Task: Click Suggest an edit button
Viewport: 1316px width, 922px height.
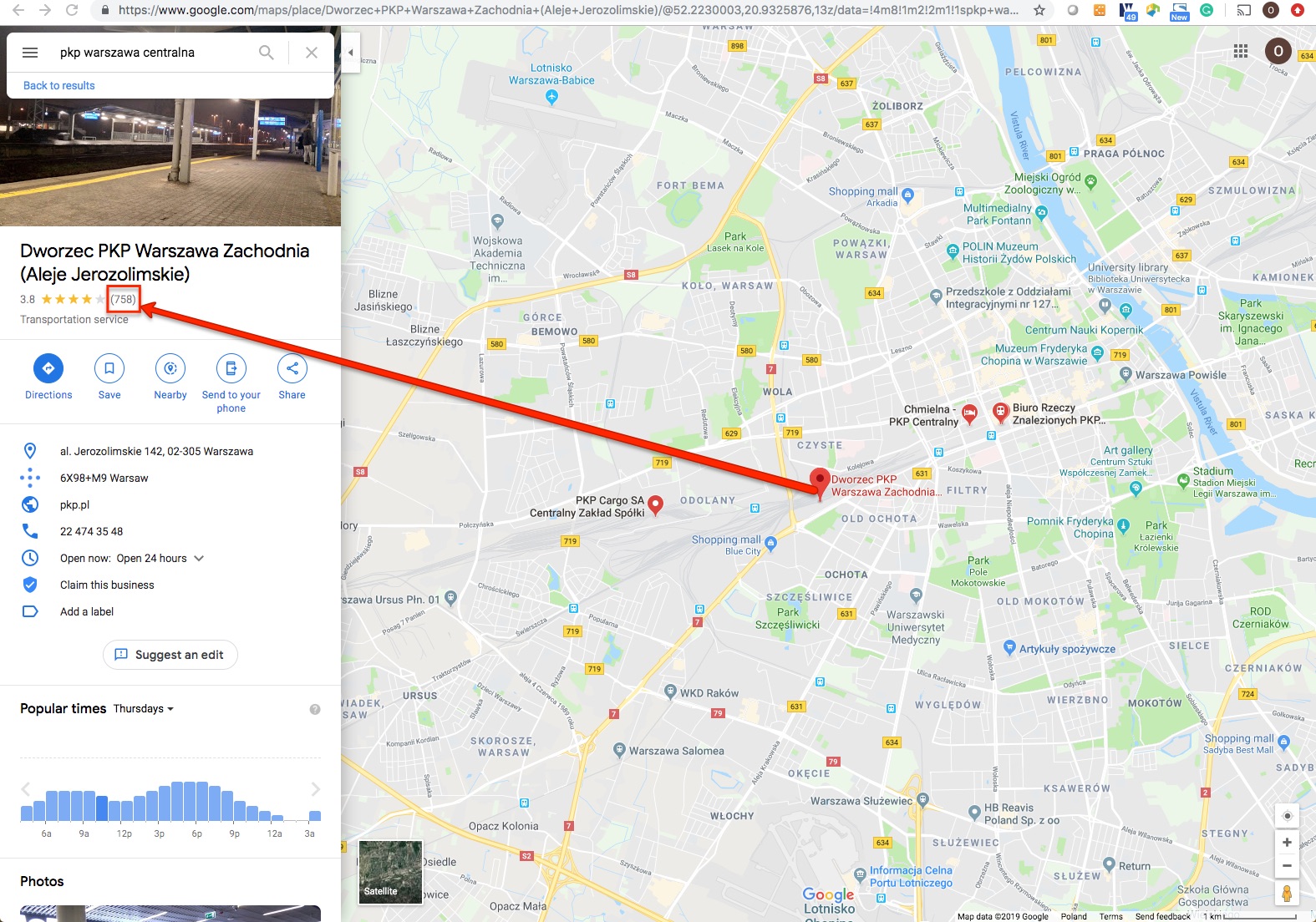Action: (170, 655)
